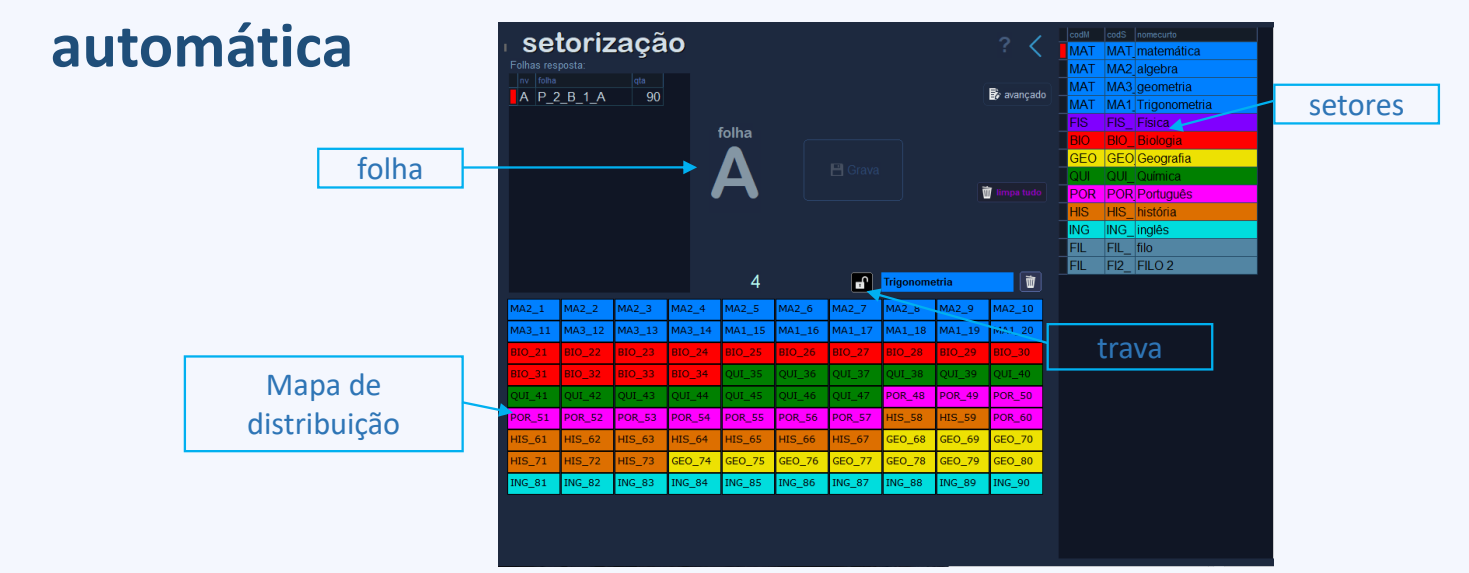Image resolution: width=1469 pixels, height=573 pixels.
Task: Select the cyan inglês sector row
Action: point(1158,230)
